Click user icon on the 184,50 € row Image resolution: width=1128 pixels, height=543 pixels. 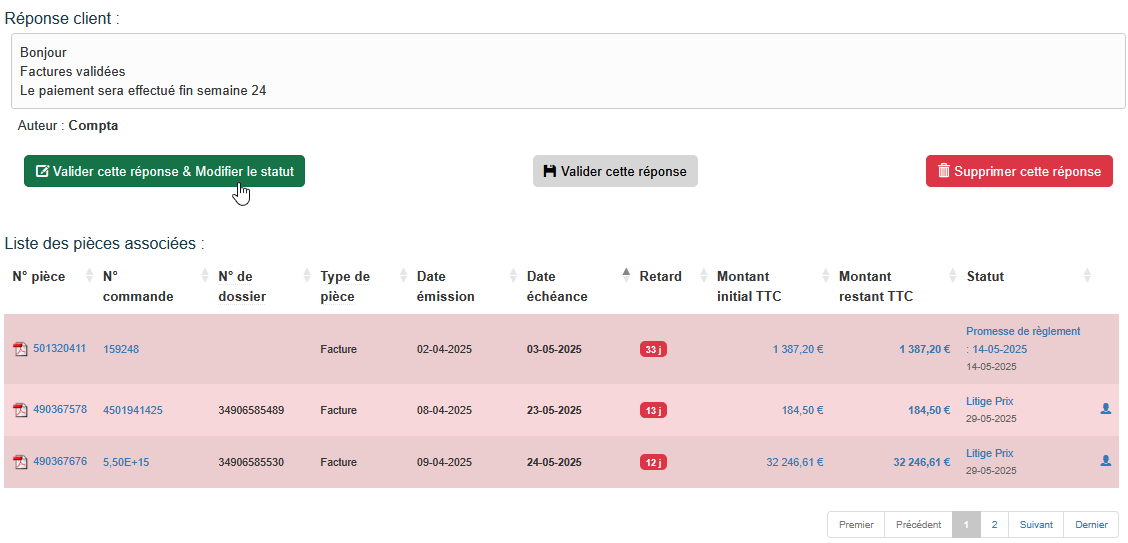pyautogui.click(x=1105, y=409)
